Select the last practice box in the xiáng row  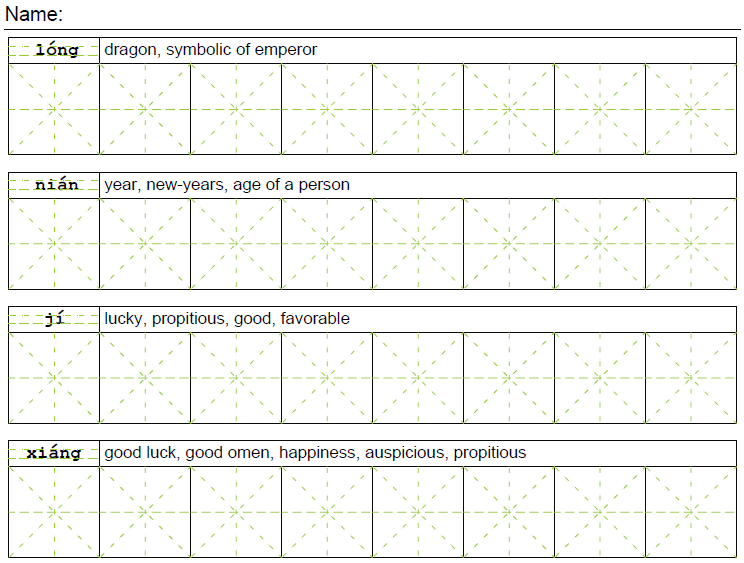coord(691,512)
